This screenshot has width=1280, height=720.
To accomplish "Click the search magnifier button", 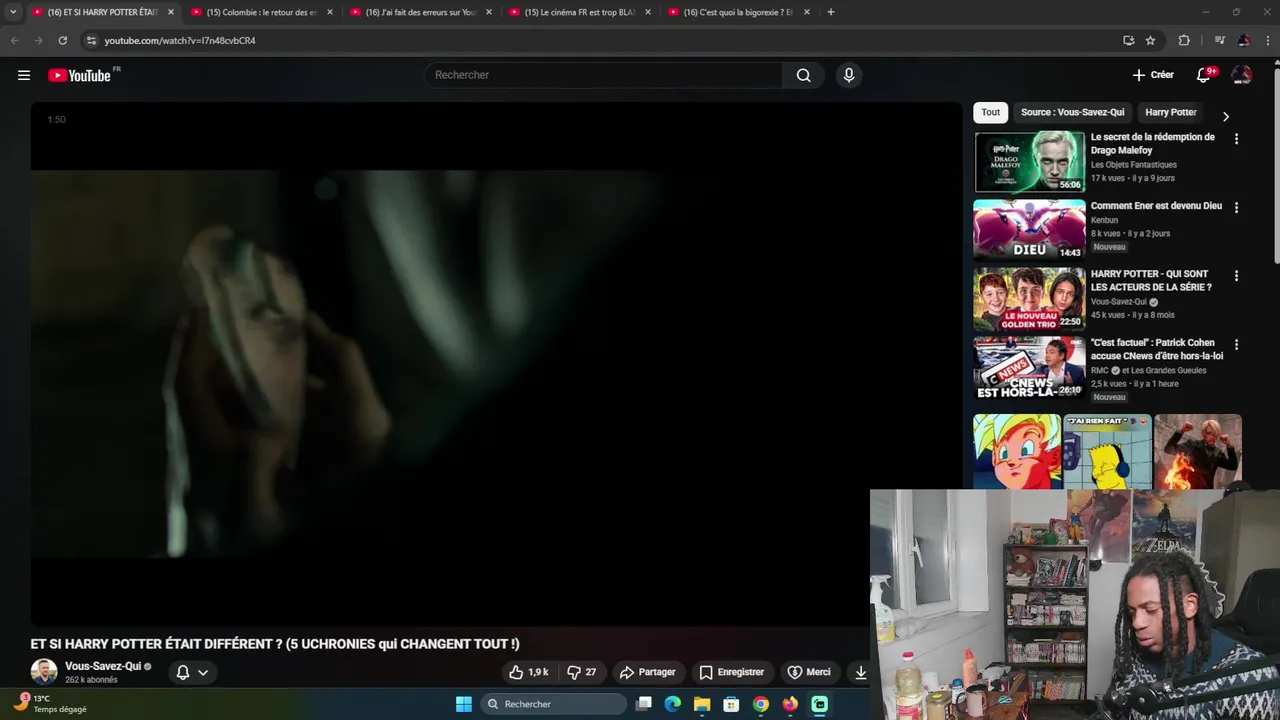I will (803, 75).
